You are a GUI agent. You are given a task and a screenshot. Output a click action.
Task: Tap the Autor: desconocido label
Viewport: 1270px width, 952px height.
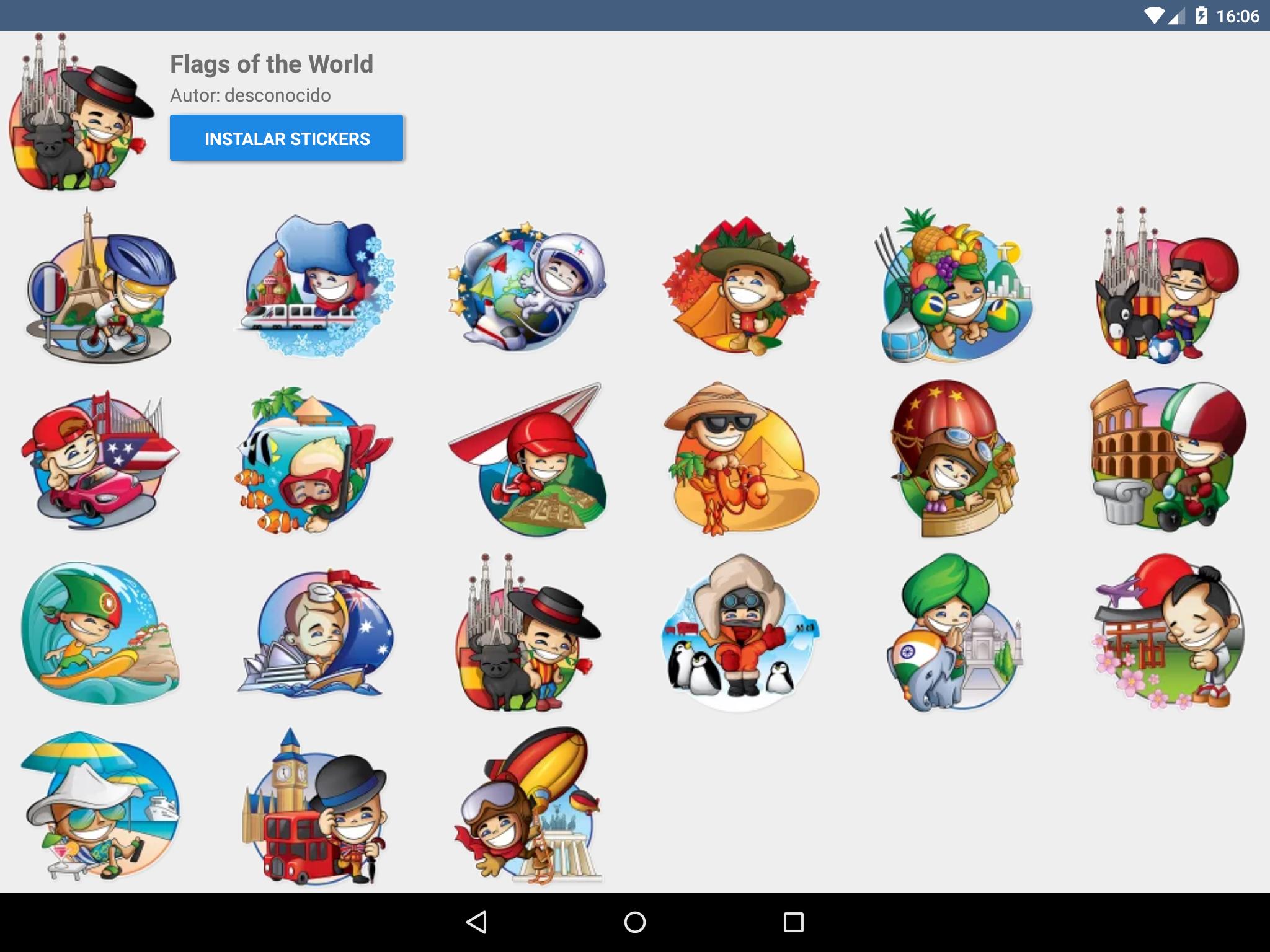251,95
